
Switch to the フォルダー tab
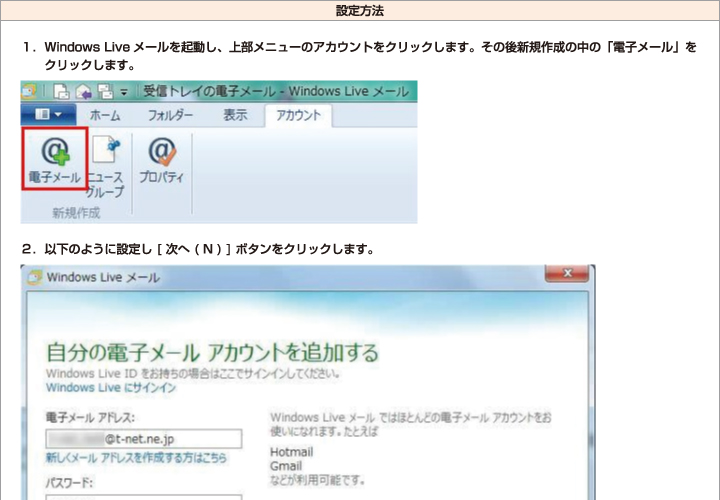pos(170,115)
